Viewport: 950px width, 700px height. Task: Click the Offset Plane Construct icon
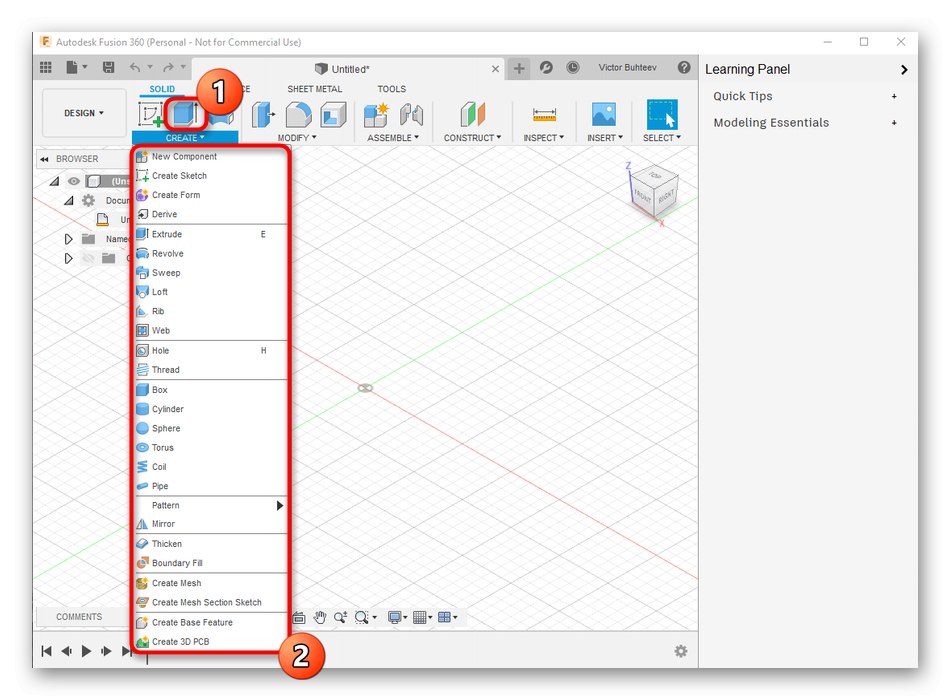click(x=473, y=115)
